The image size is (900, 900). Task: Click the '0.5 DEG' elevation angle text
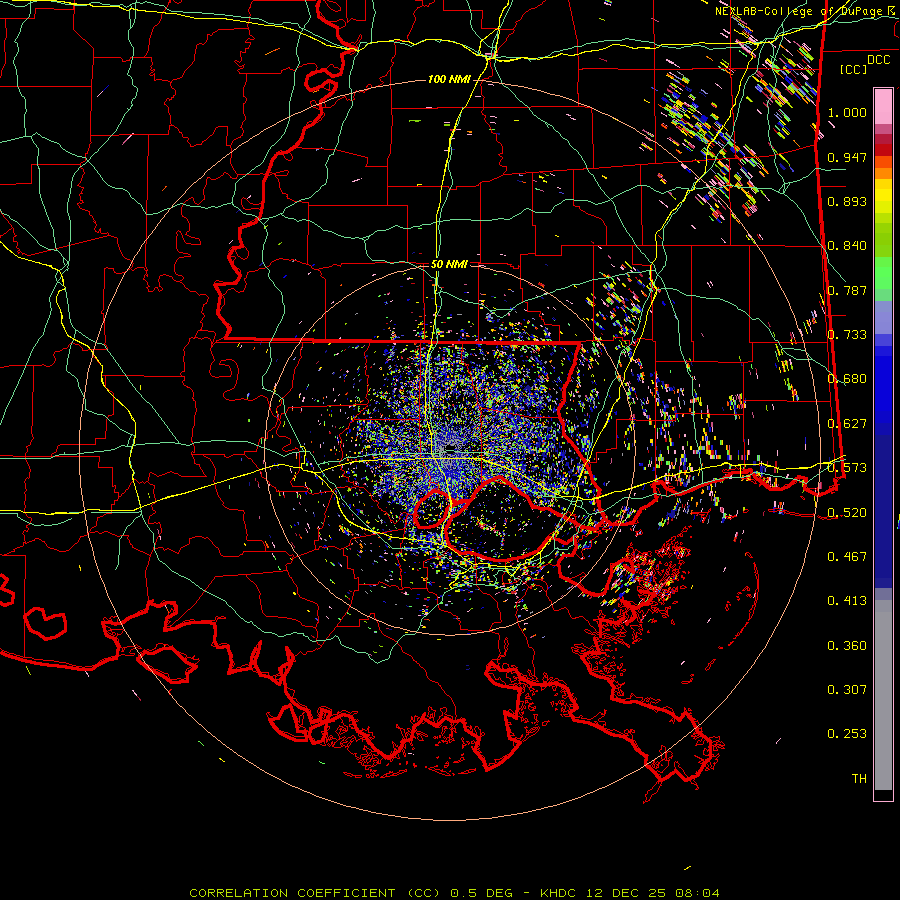click(481, 893)
